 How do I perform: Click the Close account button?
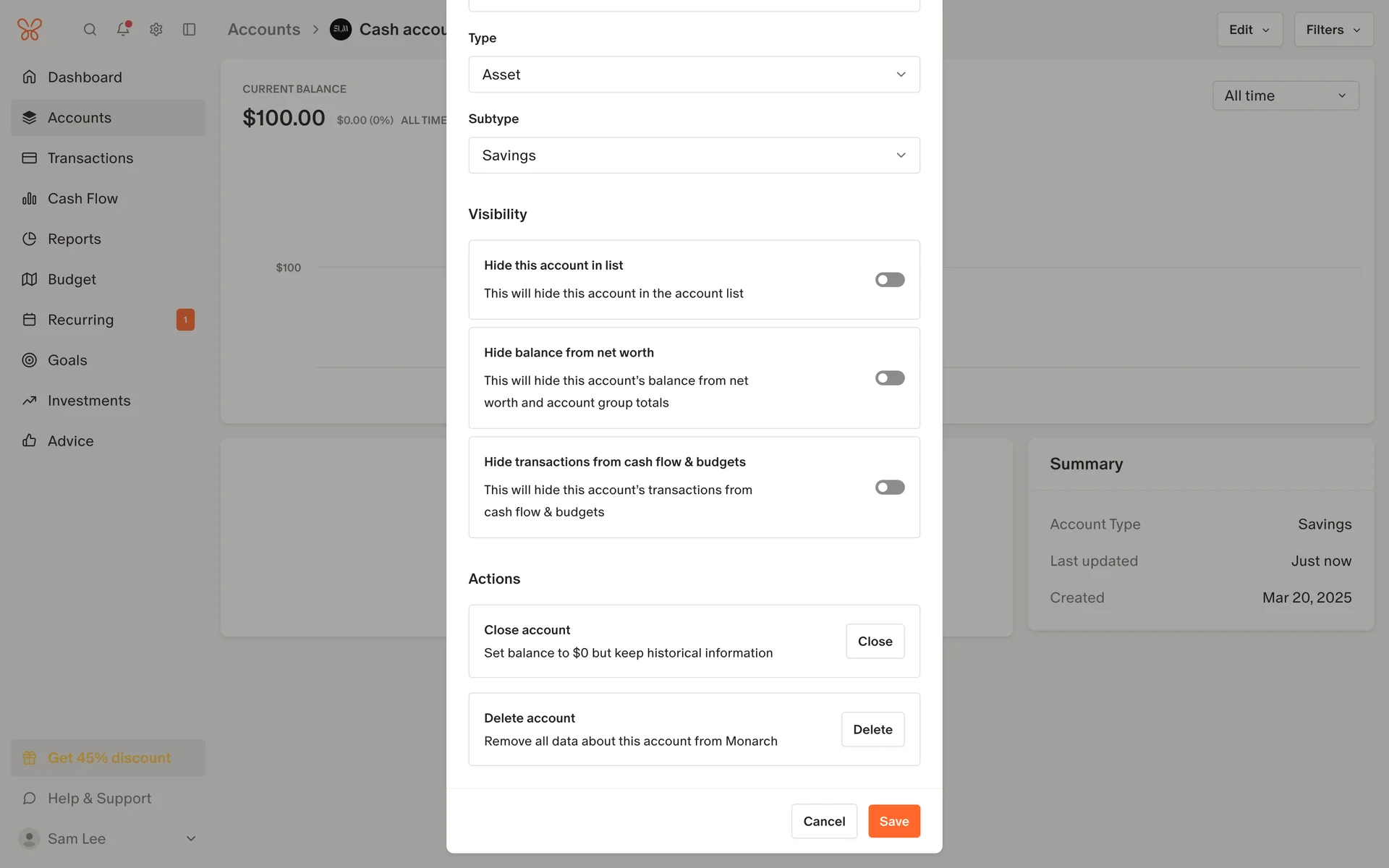click(x=875, y=642)
